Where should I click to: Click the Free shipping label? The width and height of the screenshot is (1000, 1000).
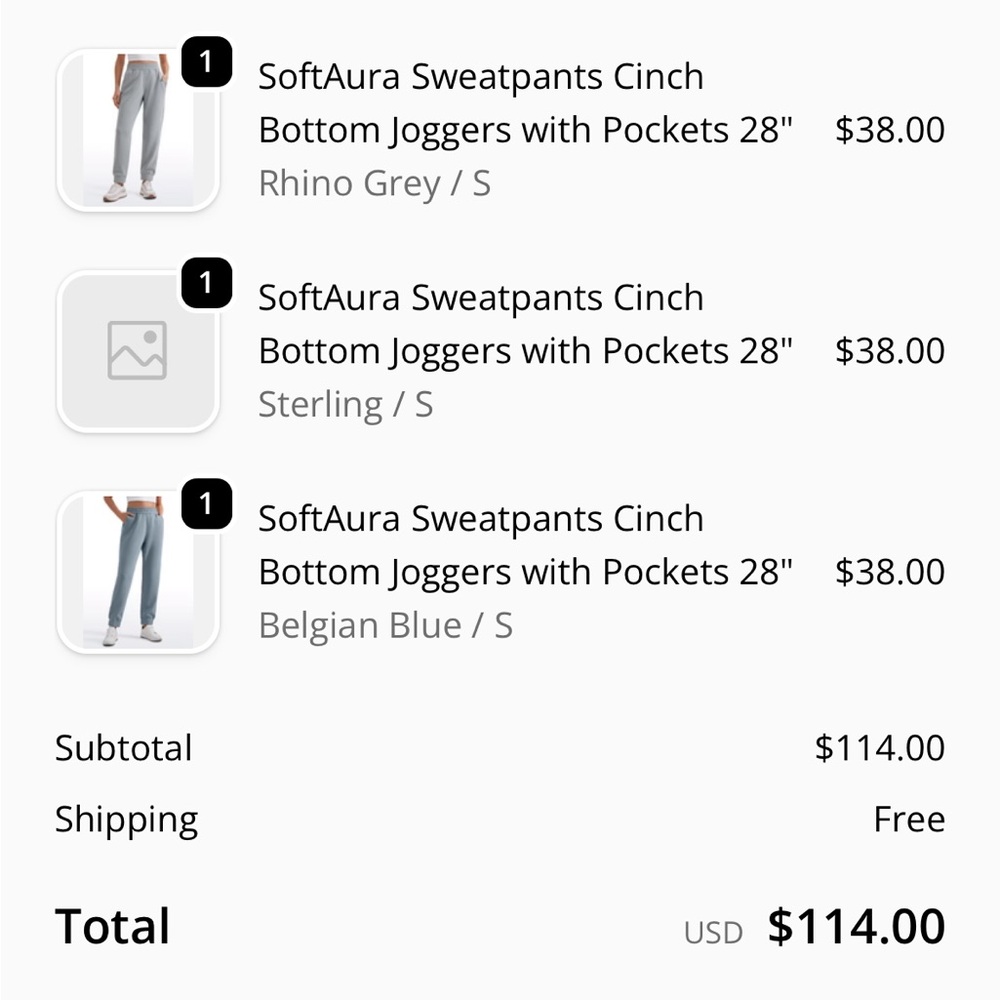[910, 819]
